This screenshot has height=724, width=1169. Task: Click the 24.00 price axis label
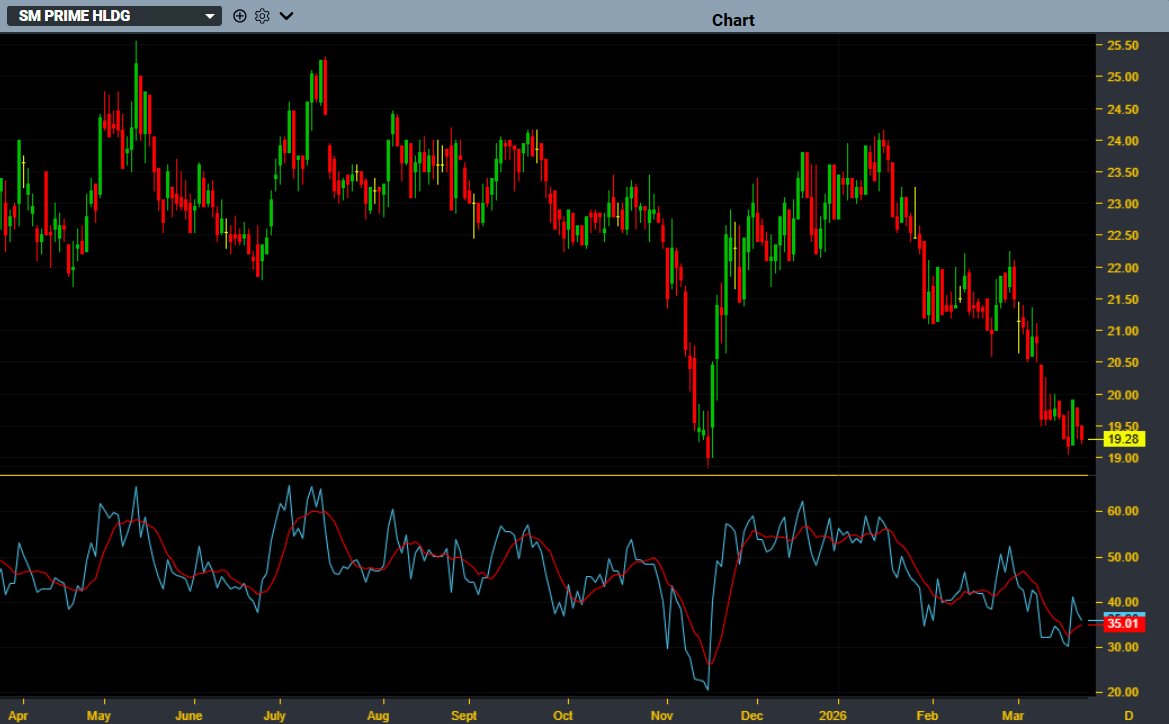click(x=1122, y=141)
